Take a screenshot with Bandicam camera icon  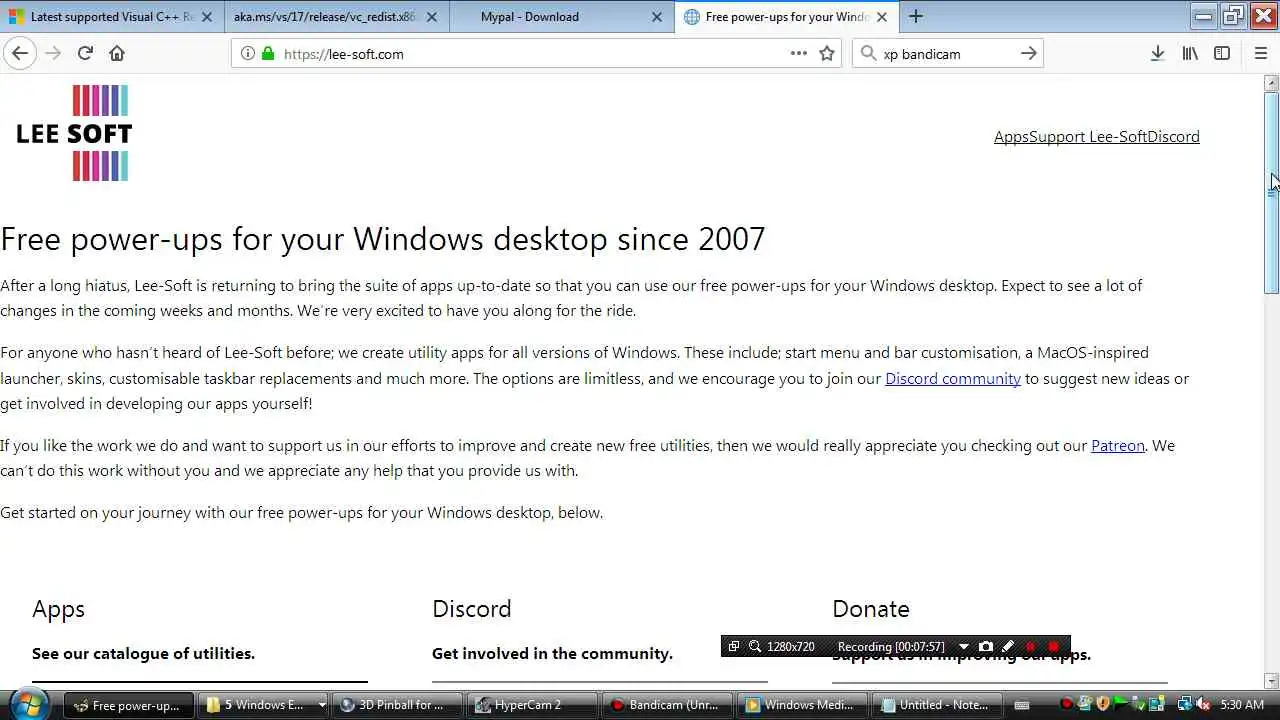986,647
